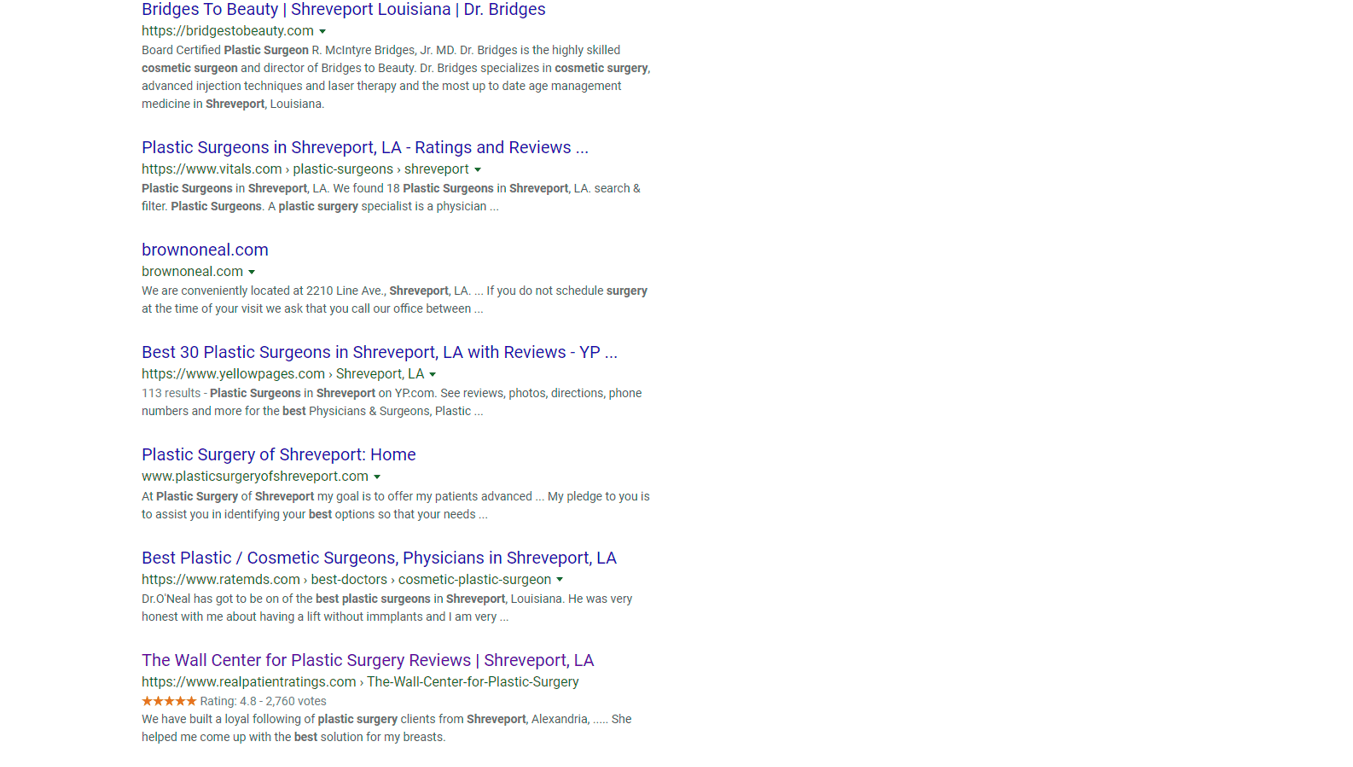
Task: Open Plastic Surgeons in Shreveport Ratings and Reviews link
Action: tap(365, 147)
